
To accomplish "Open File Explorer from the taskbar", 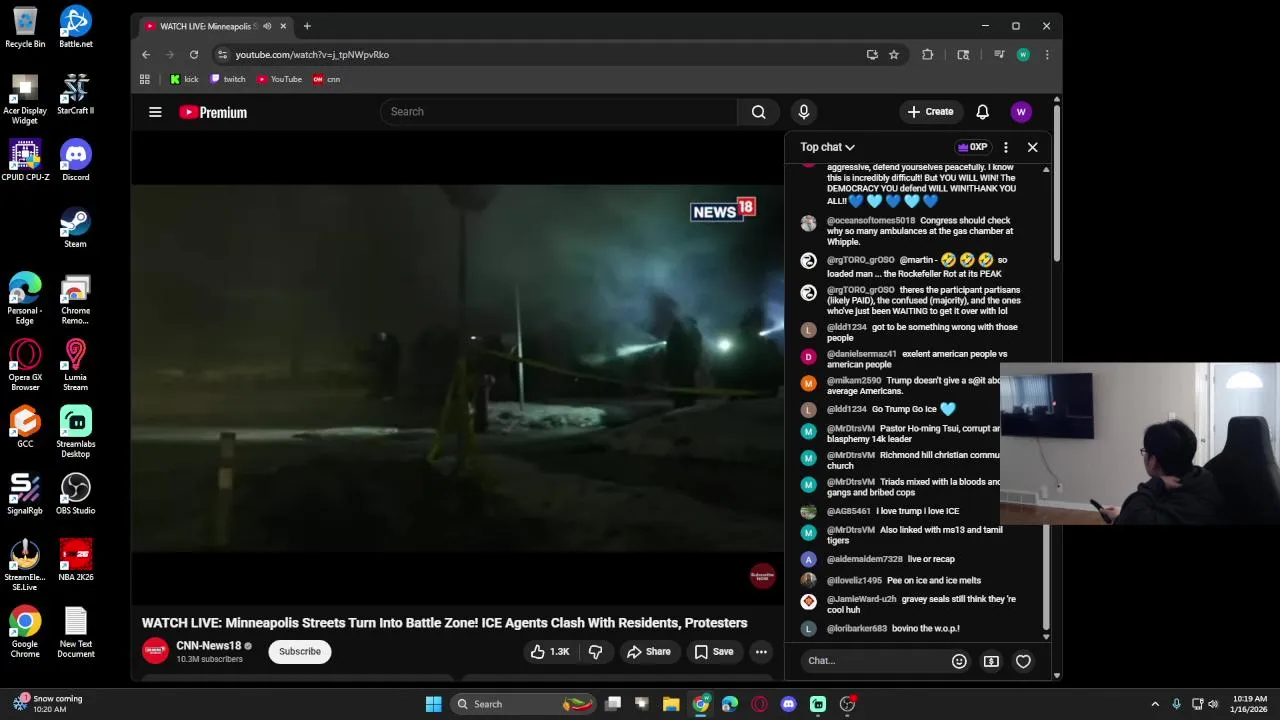I will 671,704.
